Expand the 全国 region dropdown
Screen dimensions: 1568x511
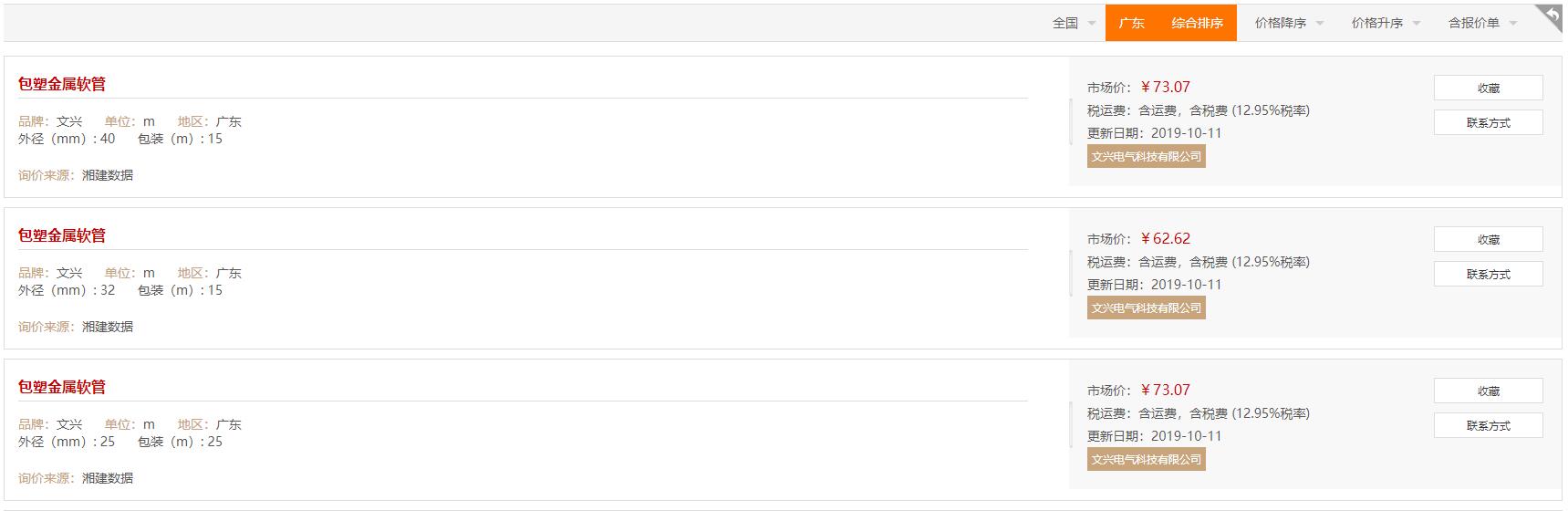point(1074,23)
